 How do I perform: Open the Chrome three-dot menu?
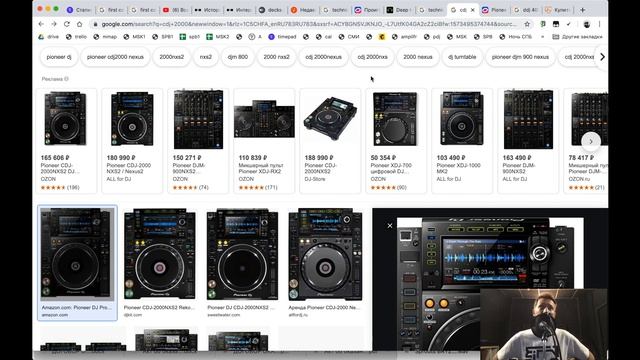pyautogui.click(x=599, y=24)
